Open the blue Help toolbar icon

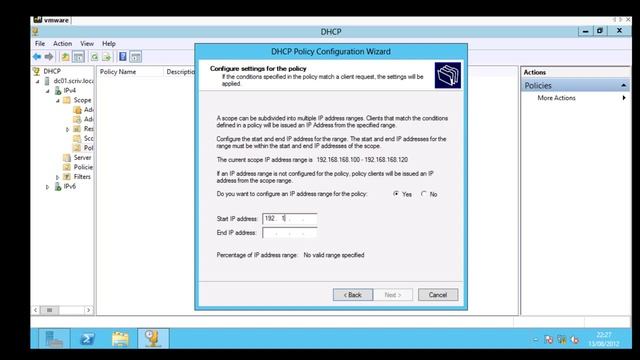coord(122,57)
